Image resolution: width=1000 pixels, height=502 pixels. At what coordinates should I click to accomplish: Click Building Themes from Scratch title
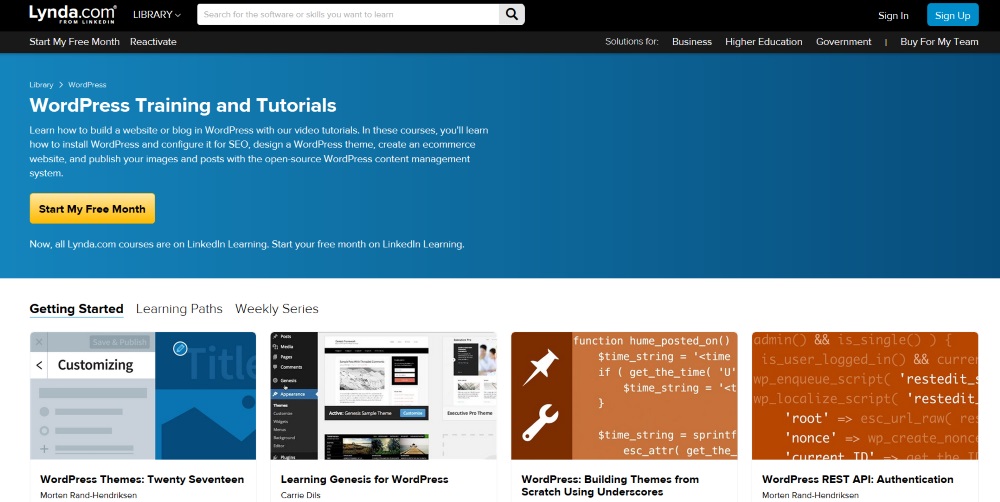(x=610, y=485)
